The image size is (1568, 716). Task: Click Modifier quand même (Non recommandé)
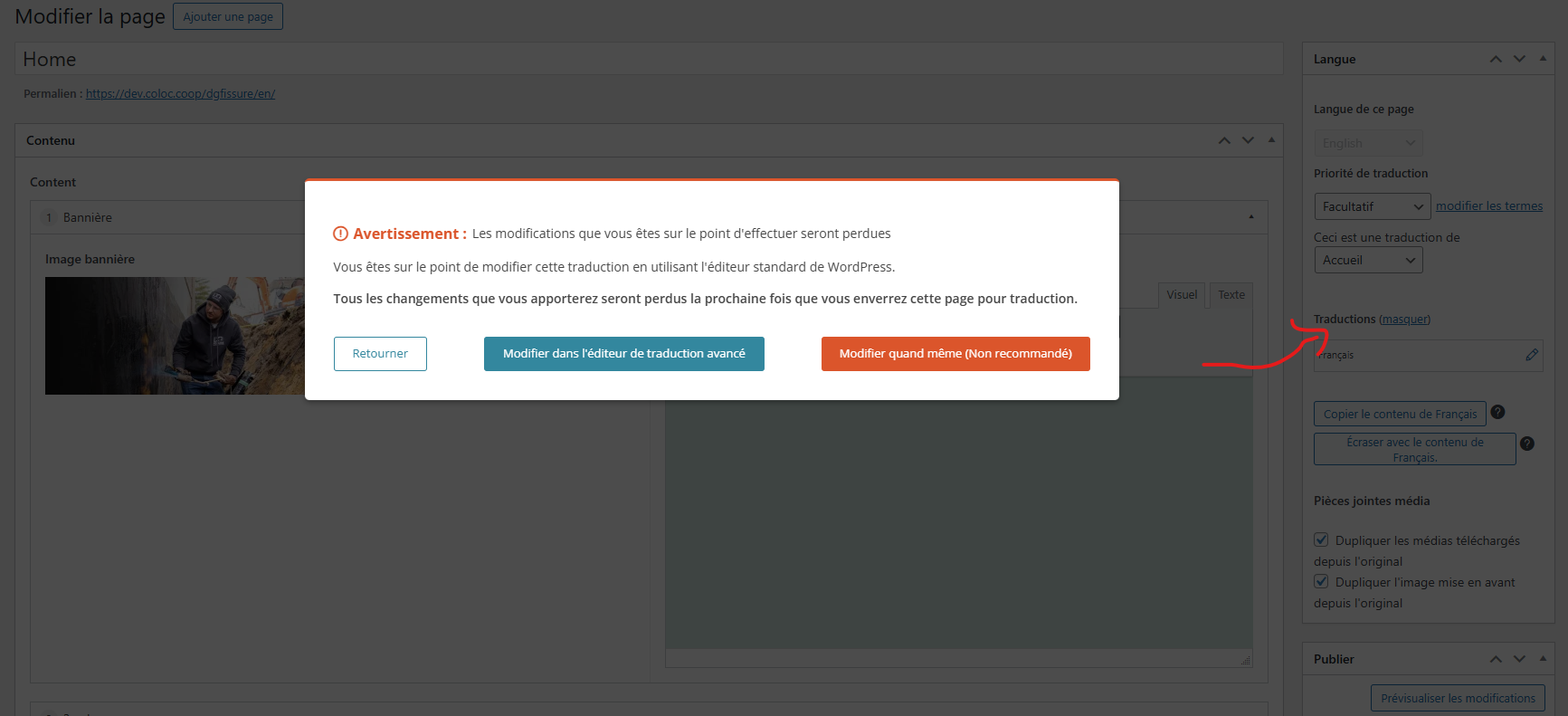click(955, 354)
